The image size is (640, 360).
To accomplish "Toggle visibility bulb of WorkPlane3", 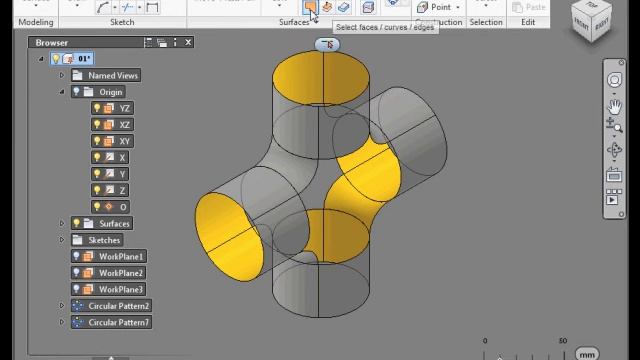I will (76, 289).
